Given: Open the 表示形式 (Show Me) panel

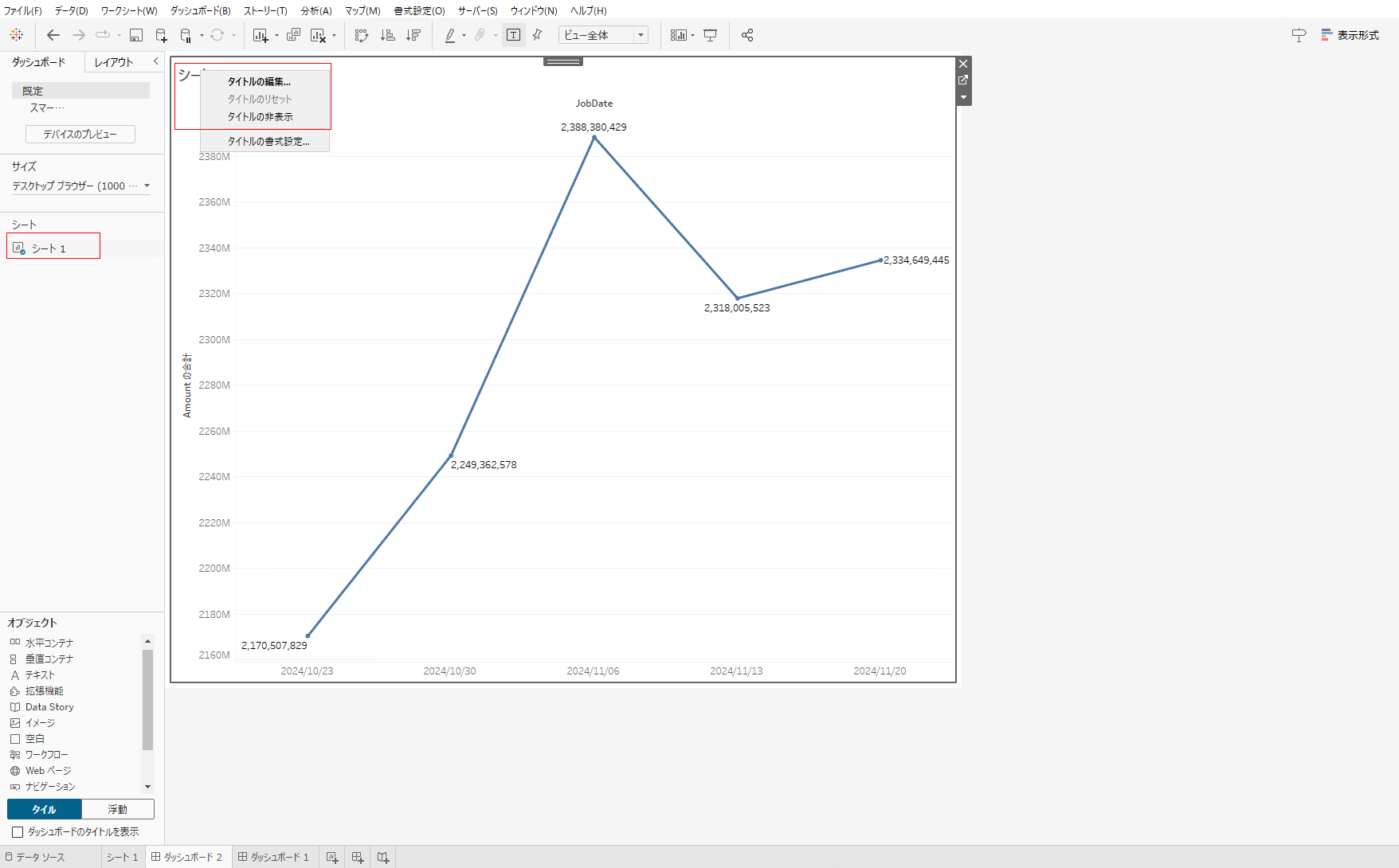Looking at the screenshot, I should coord(1350,35).
